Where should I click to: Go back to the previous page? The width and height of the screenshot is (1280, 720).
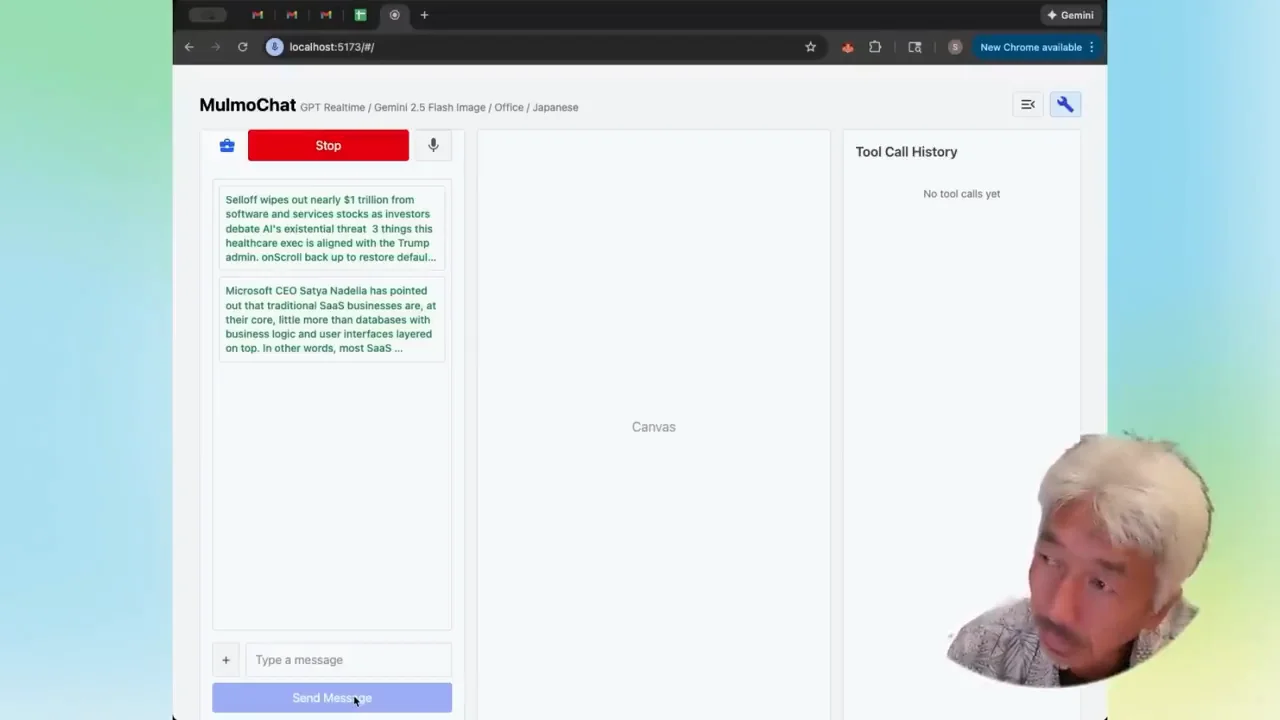tap(189, 47)
